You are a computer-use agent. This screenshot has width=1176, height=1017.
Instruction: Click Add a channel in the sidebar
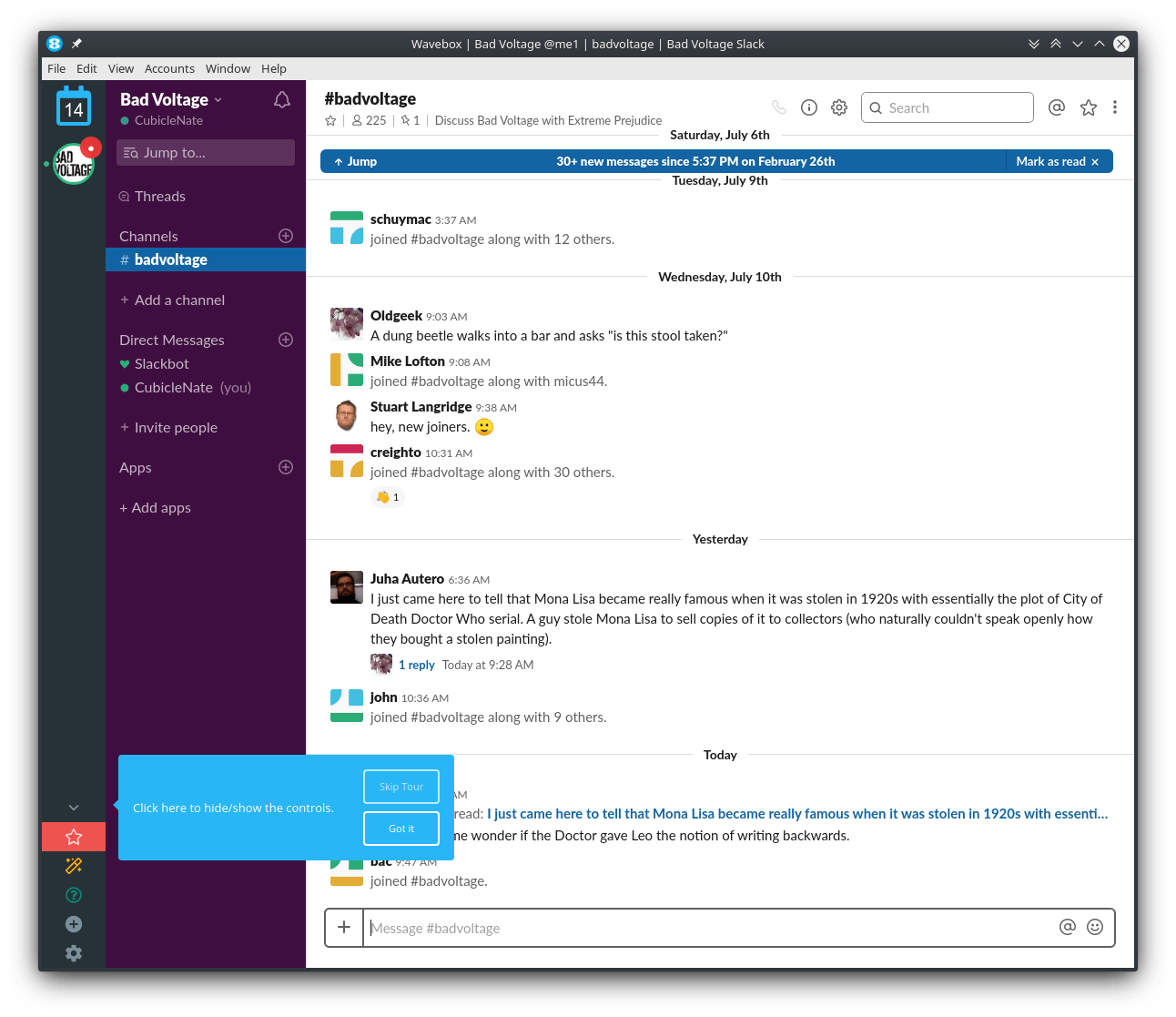pyautogui.click(x=173, y=300)
